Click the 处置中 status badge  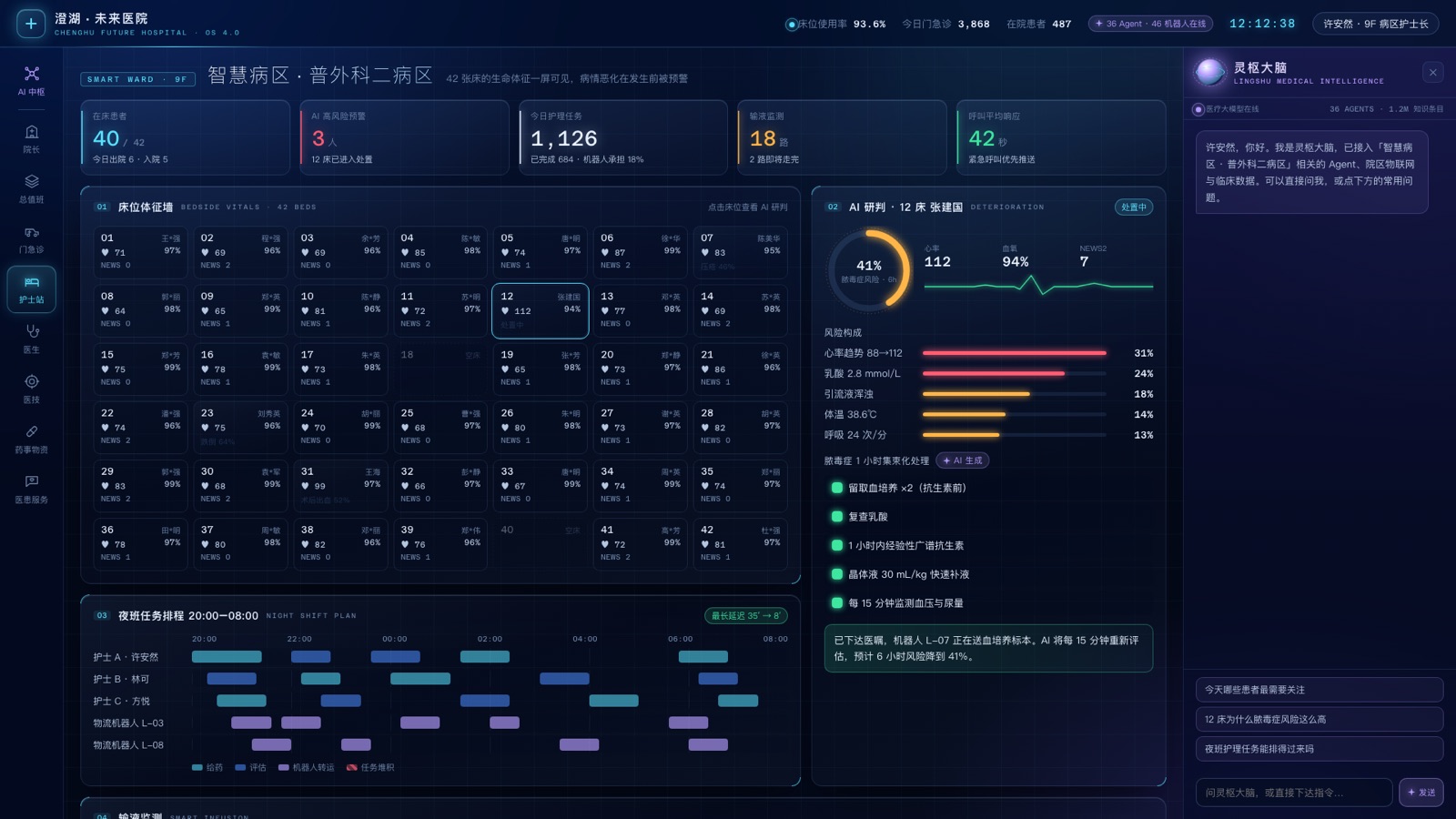(1134, 207)
